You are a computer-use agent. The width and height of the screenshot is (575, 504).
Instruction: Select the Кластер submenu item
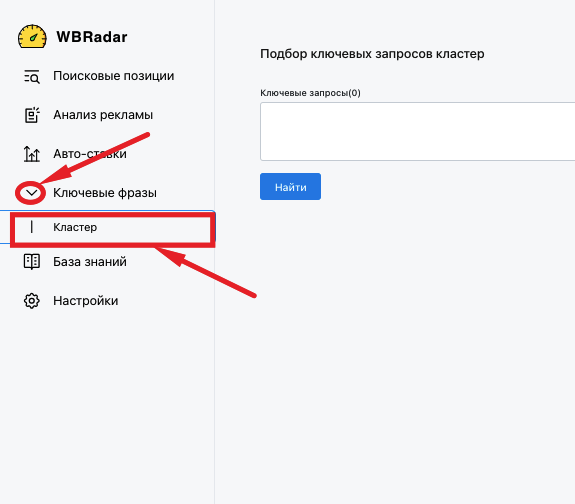(107, 227)
